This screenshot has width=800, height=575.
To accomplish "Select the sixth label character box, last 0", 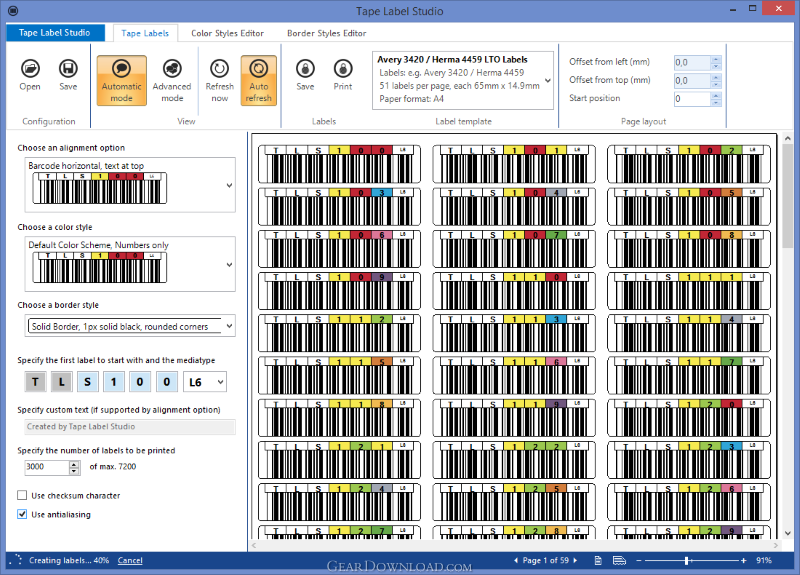I will click(166, 382).
